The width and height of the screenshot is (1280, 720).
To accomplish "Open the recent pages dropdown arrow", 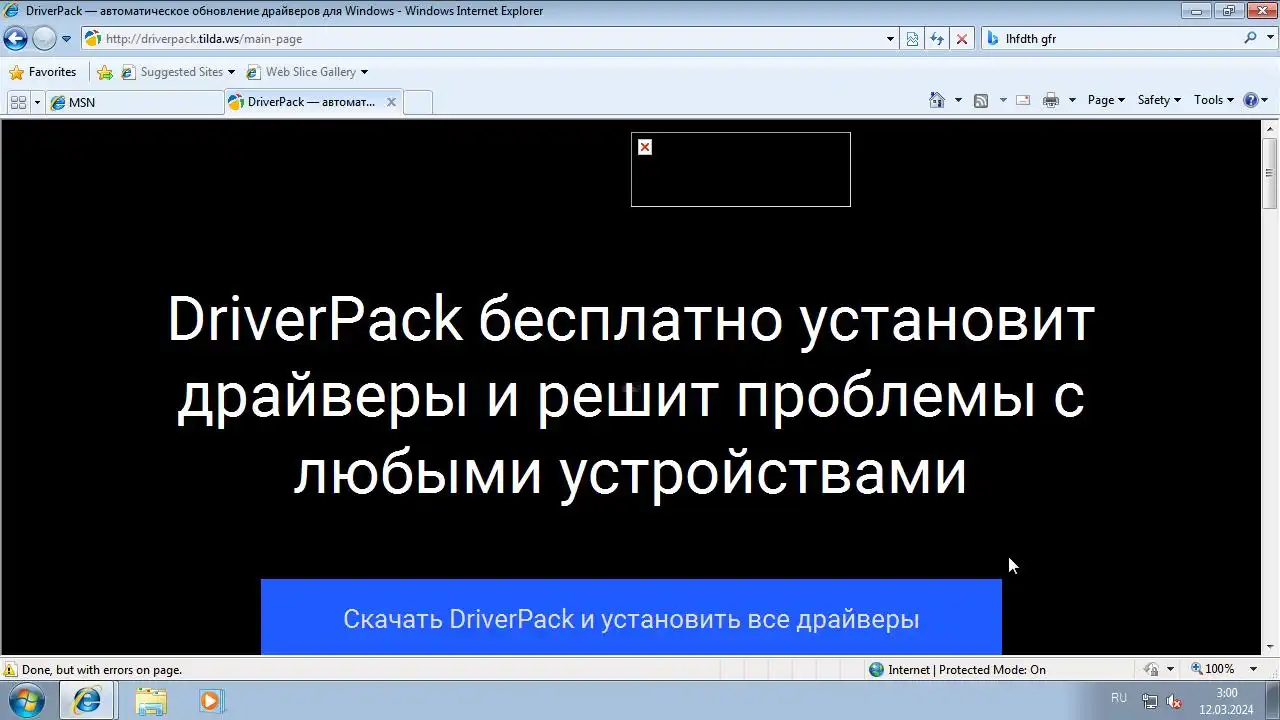I will point(66,39).
